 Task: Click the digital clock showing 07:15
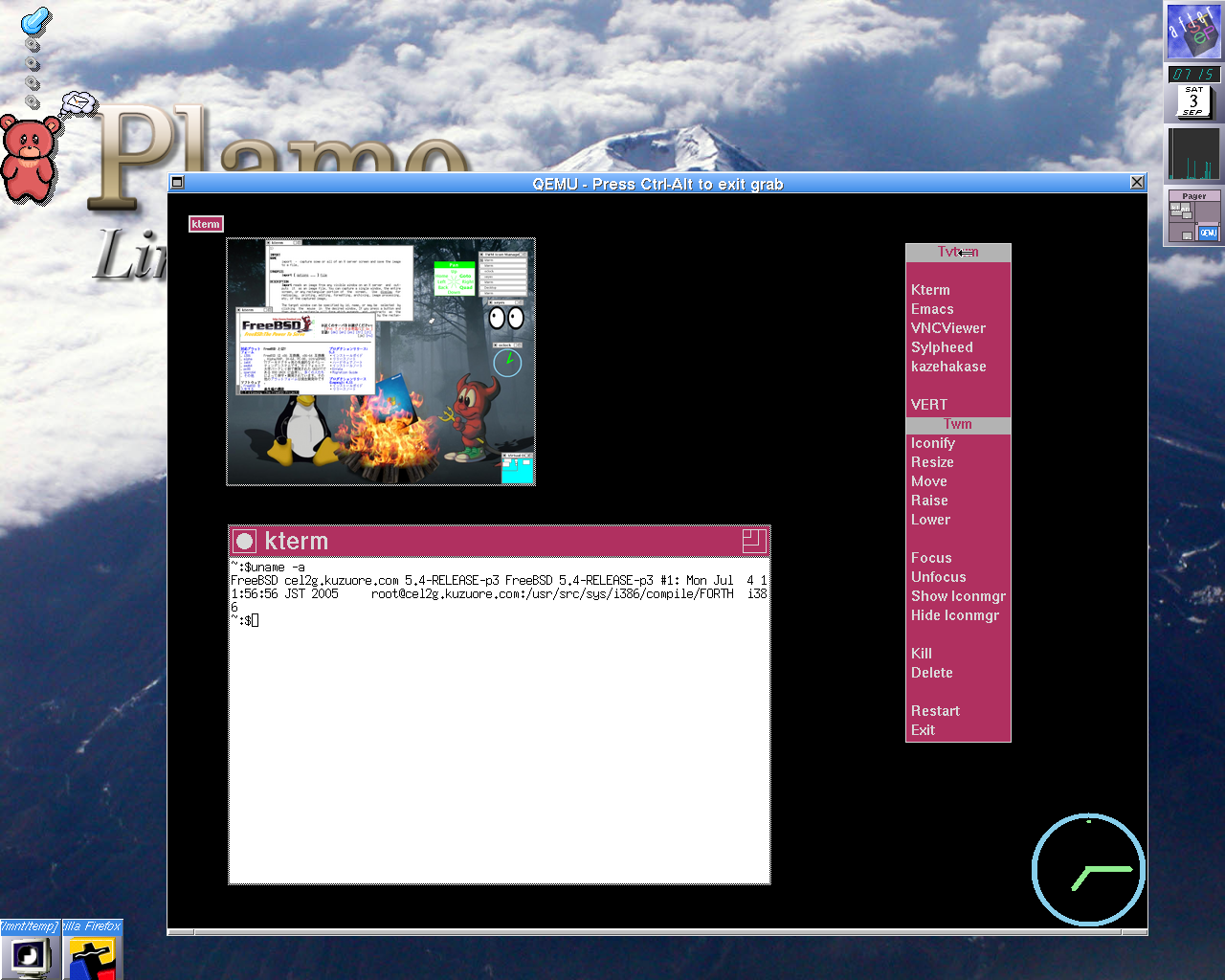pos(1193,74)
